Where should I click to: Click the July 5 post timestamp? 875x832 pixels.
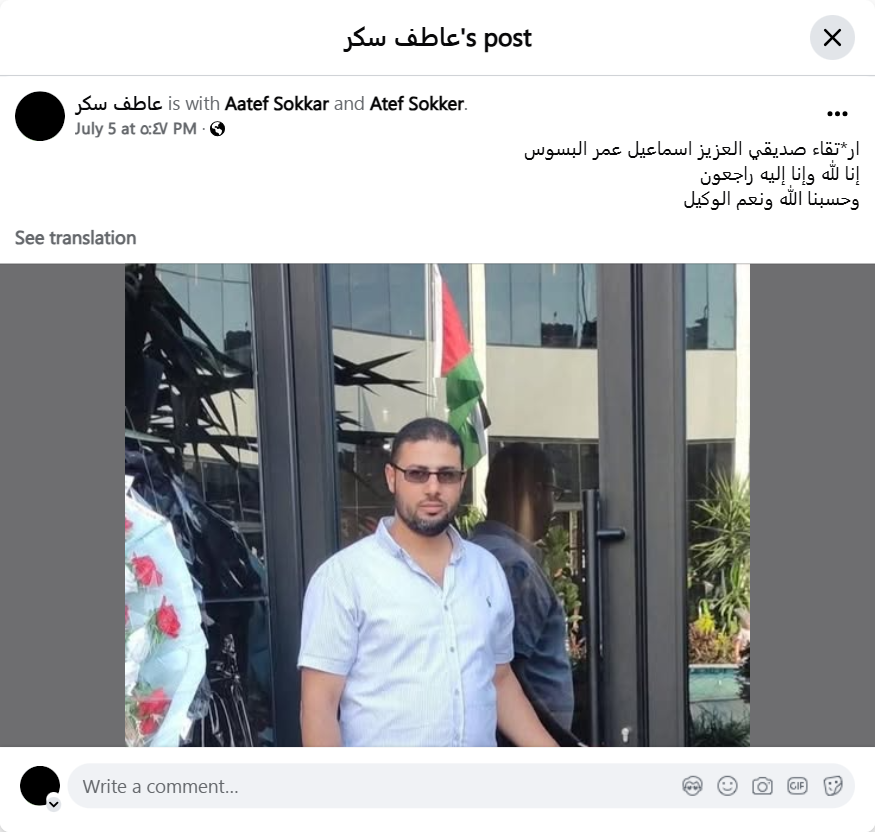pyautogui.click(x=136, y=129)
